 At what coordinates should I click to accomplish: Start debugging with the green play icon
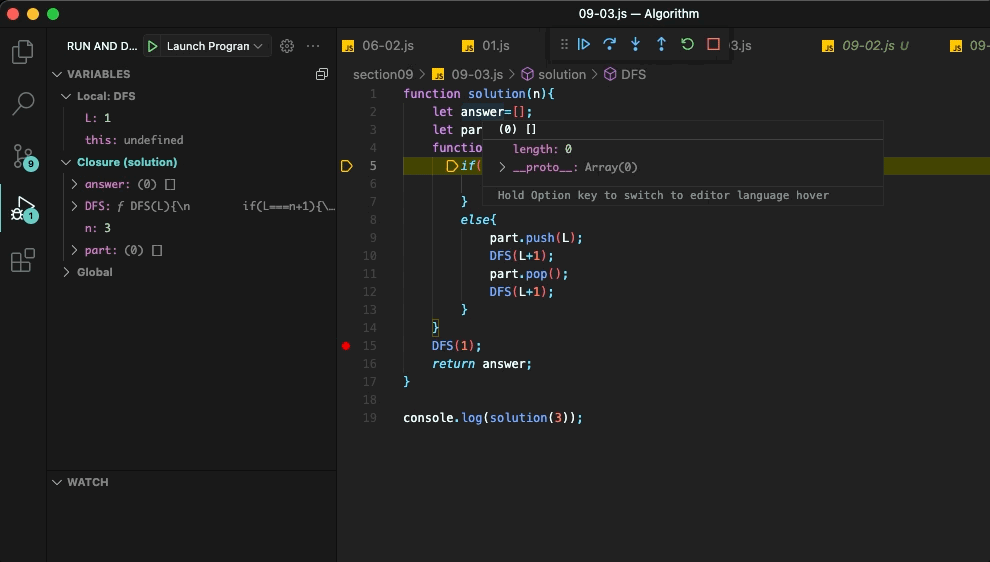click(152, 46)
